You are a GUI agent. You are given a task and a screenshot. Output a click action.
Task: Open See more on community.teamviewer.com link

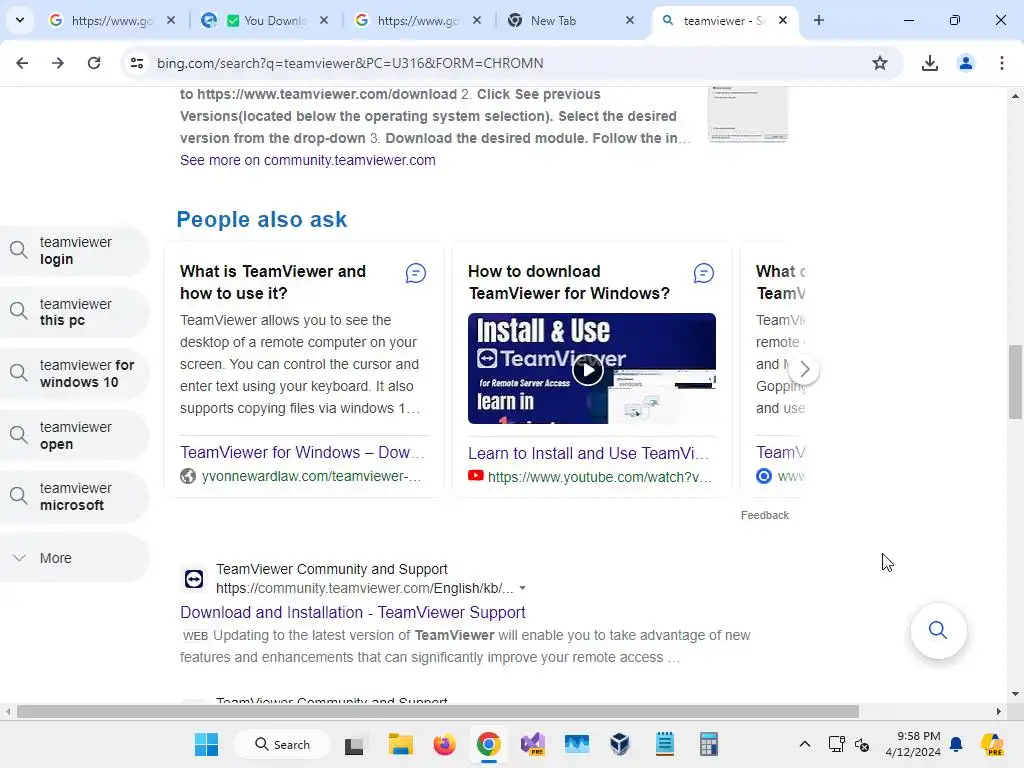pos(308,160)
